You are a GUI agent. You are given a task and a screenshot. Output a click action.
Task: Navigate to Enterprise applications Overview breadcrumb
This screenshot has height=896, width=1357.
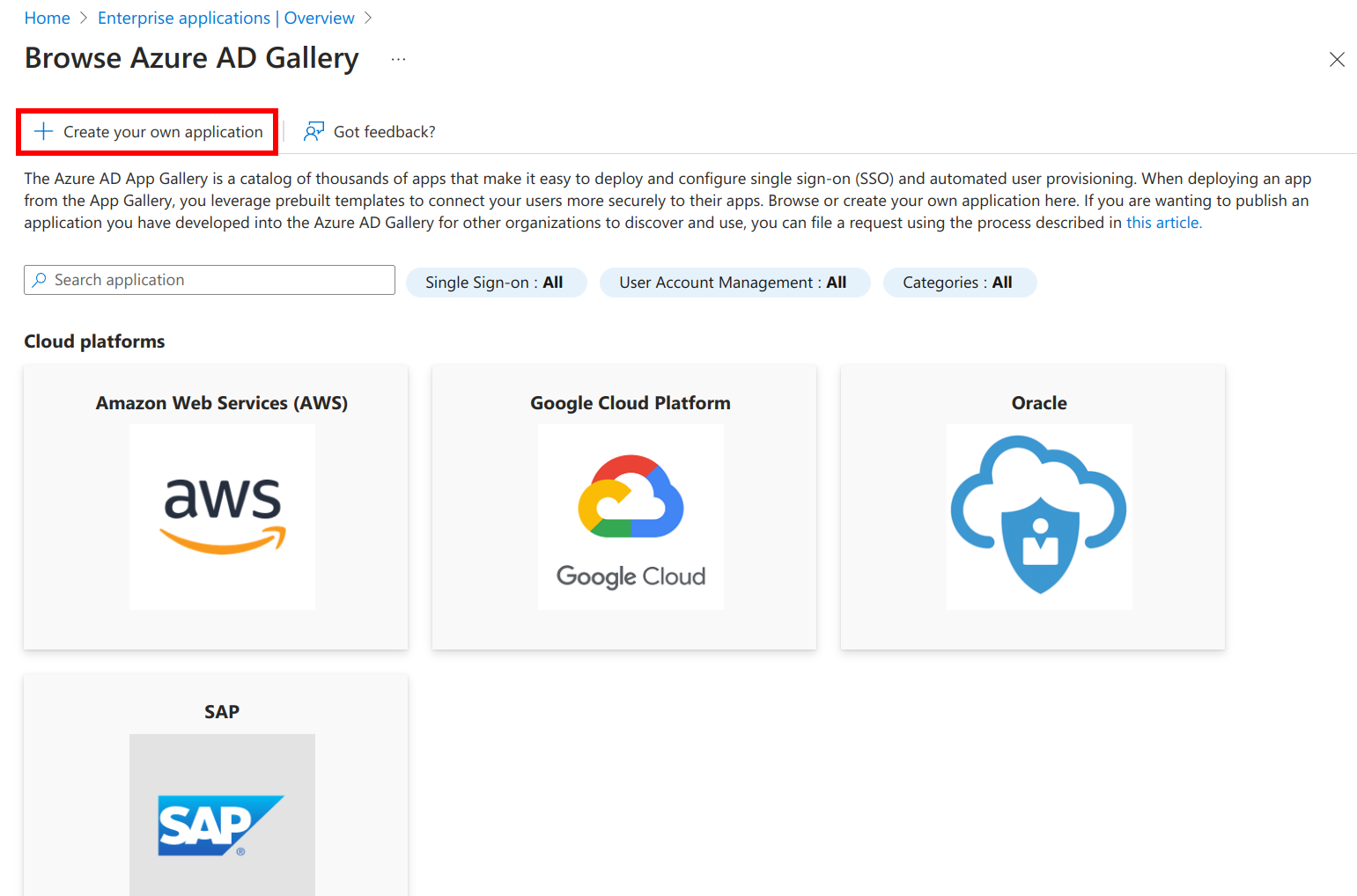(x=225, y=18)
